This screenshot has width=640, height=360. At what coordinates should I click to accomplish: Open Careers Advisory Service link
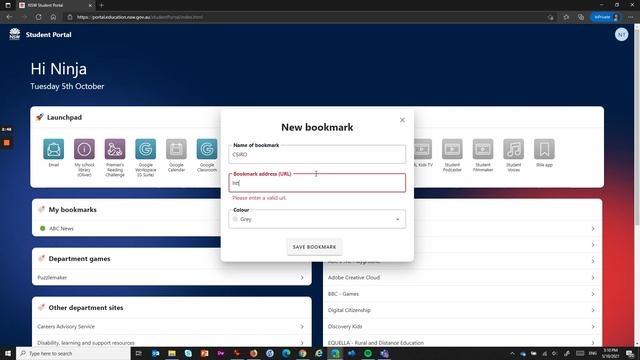pos(66,327)
